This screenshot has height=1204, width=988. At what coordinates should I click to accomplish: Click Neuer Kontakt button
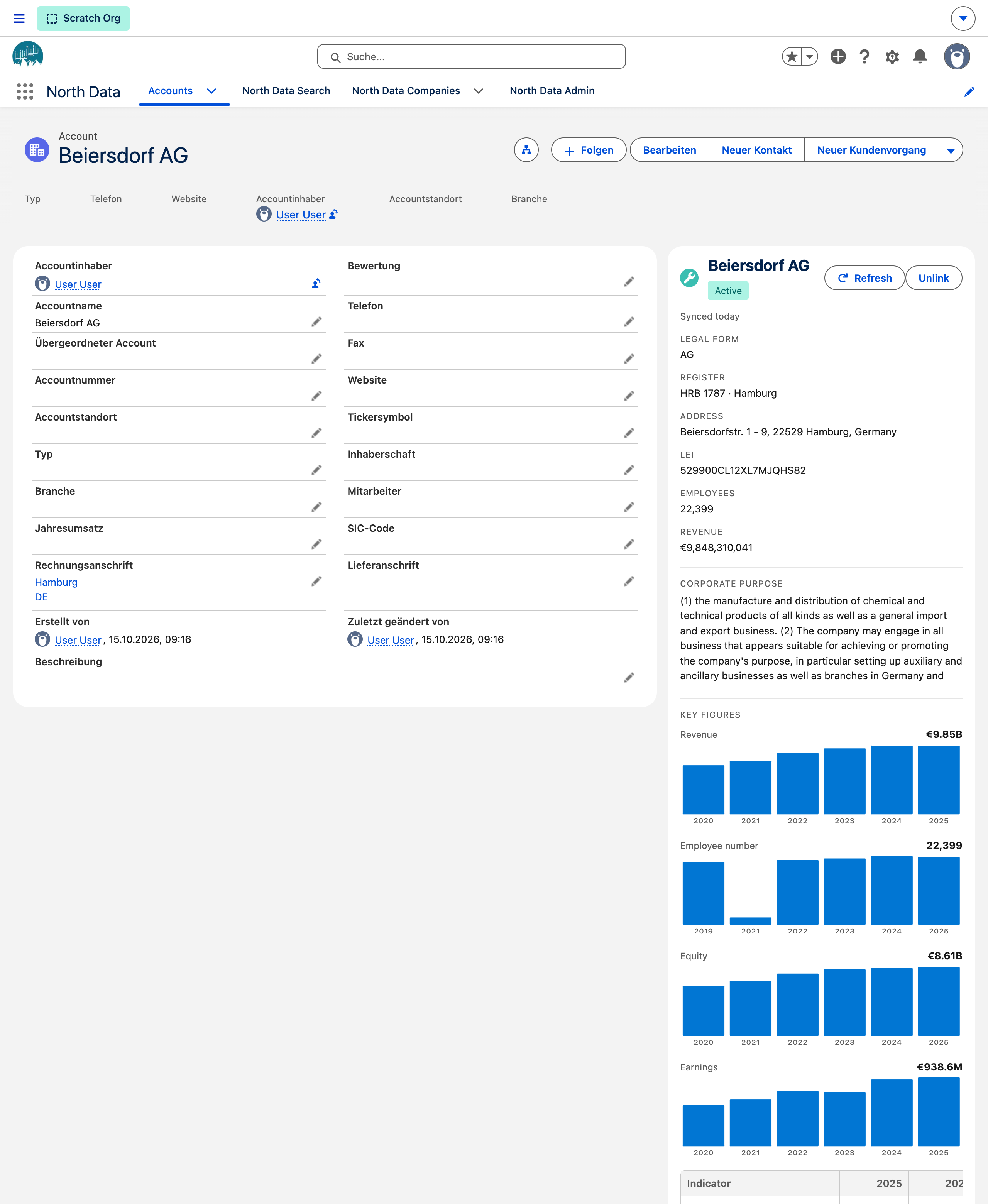coord(756,150)
